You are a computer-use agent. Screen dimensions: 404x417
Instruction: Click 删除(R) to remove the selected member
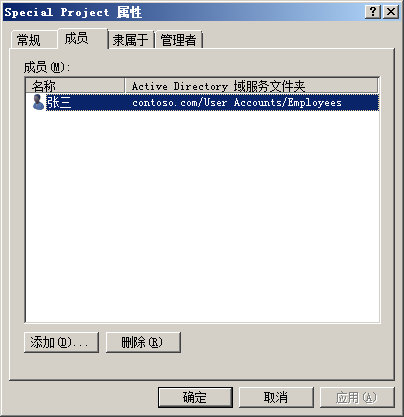(x=143, y=342)
